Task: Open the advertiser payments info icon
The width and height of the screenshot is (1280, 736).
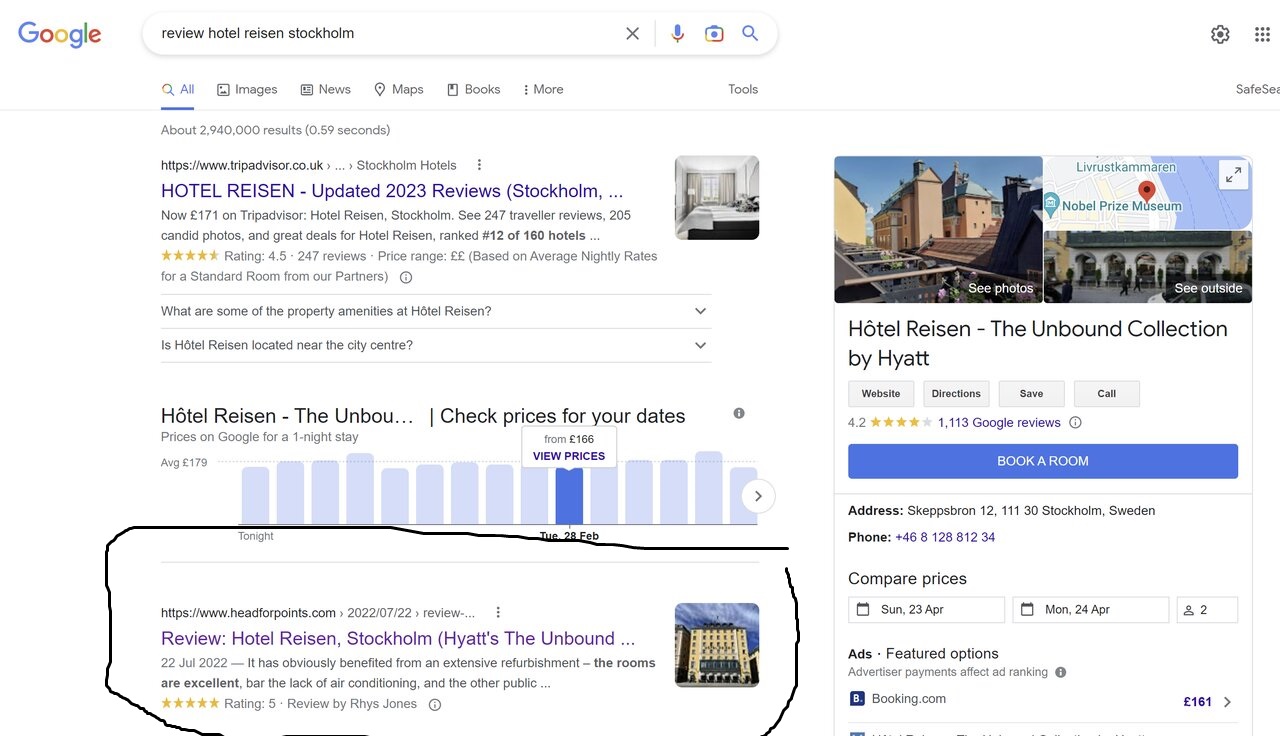Action: 1061,672
